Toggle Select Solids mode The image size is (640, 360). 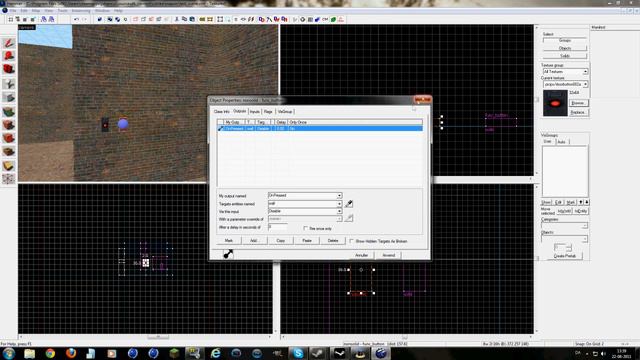tap(565, 56)
